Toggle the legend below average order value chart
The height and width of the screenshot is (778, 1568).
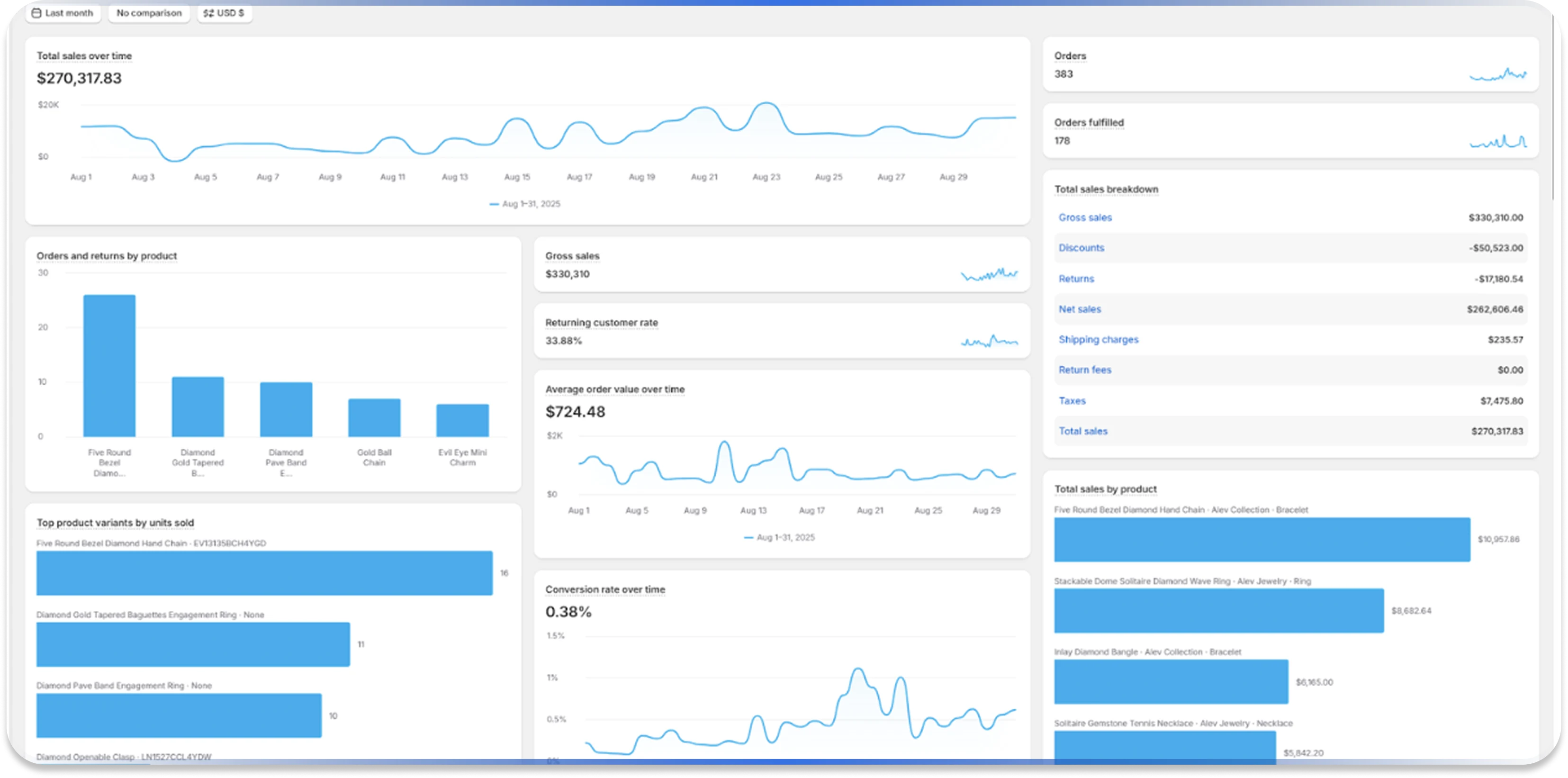[x=780, y=537]
